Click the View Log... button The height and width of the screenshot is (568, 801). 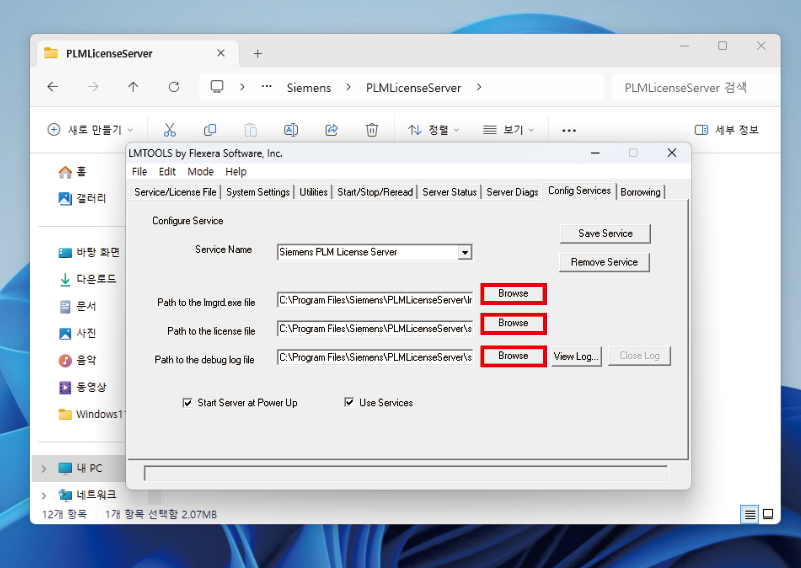click(576, 356)
